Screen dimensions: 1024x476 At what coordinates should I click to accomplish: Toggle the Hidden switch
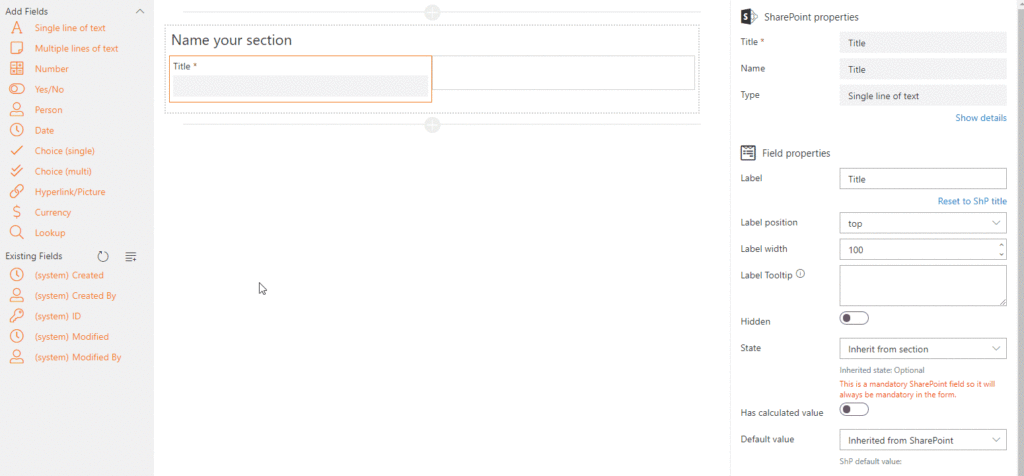(x=854, y=319)
